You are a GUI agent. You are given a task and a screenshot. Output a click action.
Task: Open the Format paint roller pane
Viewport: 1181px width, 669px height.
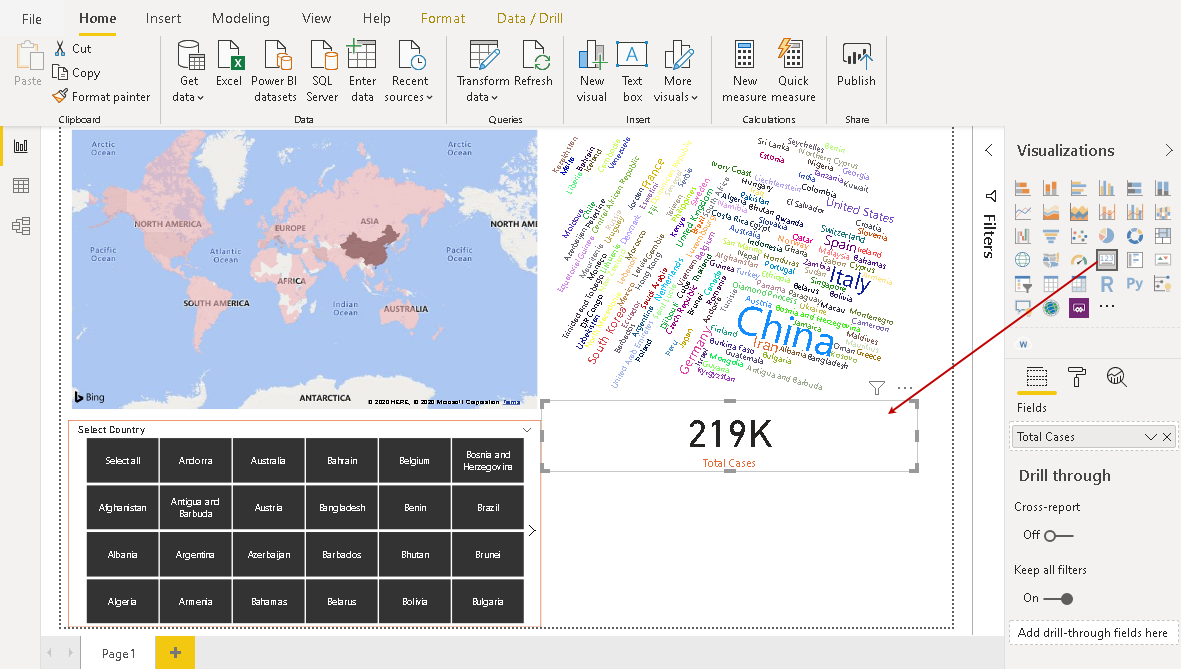pyautogui.click(x=1077, y=377)
